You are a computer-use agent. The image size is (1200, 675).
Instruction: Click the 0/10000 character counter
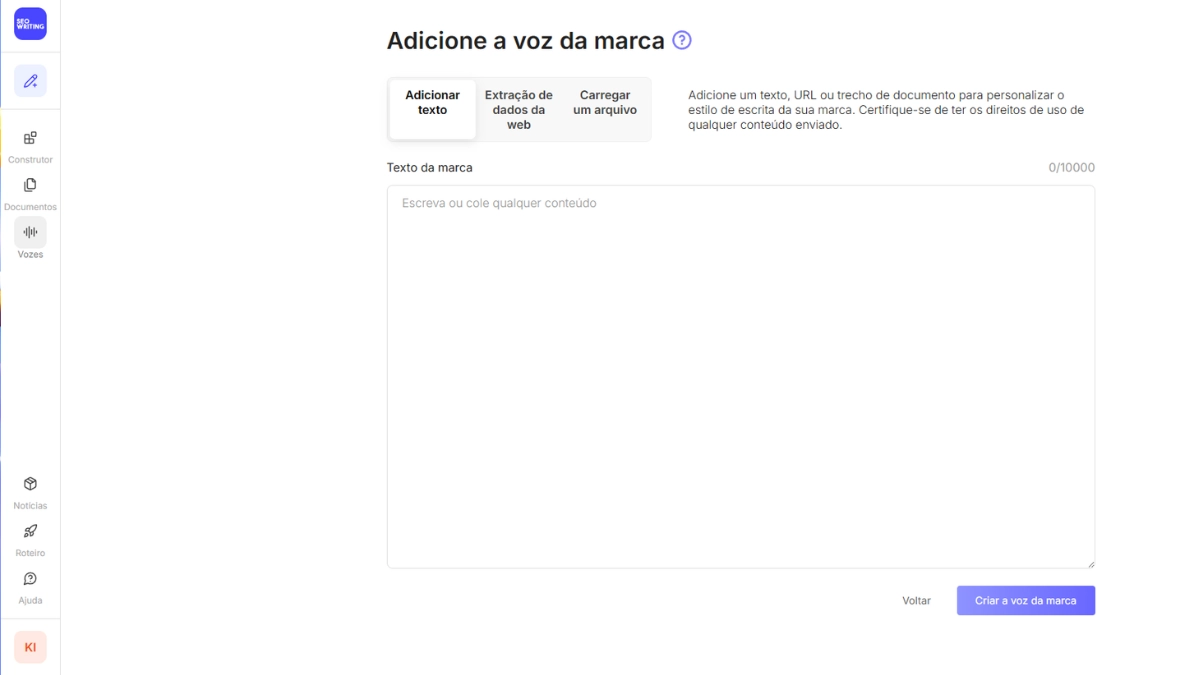1071,168
